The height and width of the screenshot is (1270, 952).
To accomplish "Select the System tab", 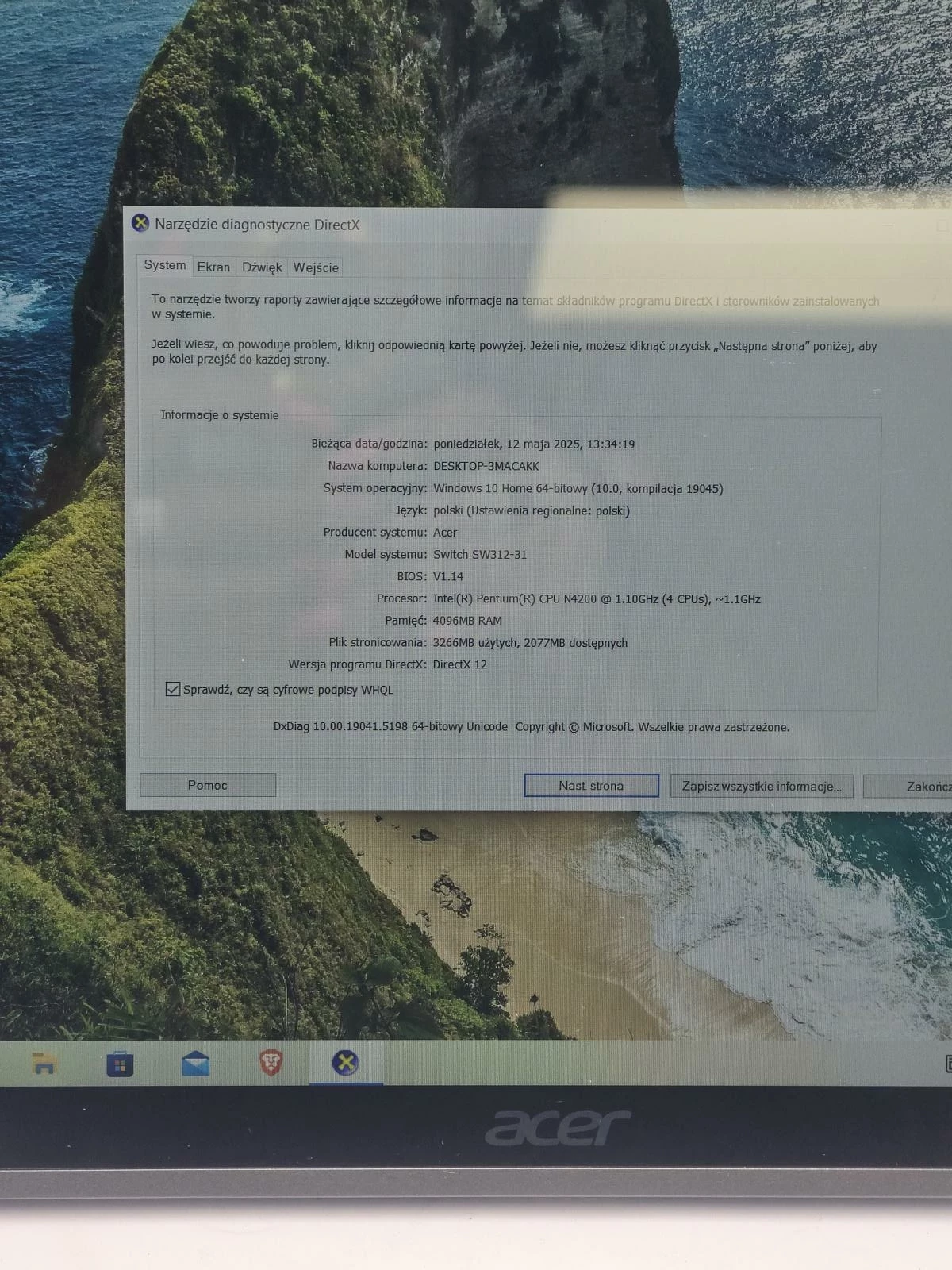I will (164, 265).
